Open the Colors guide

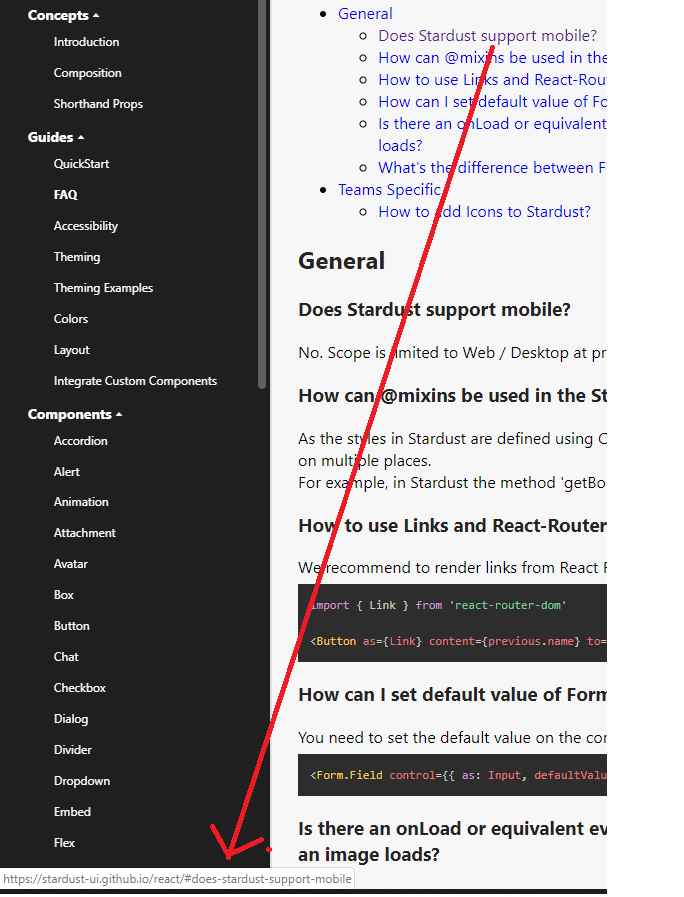71,319
